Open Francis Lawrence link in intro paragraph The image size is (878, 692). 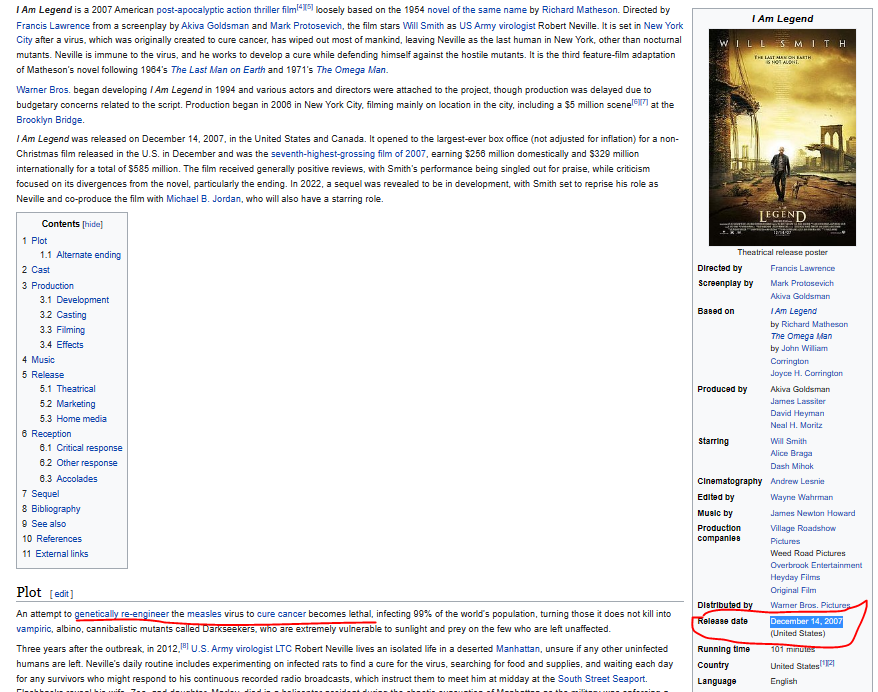[53, 26]
